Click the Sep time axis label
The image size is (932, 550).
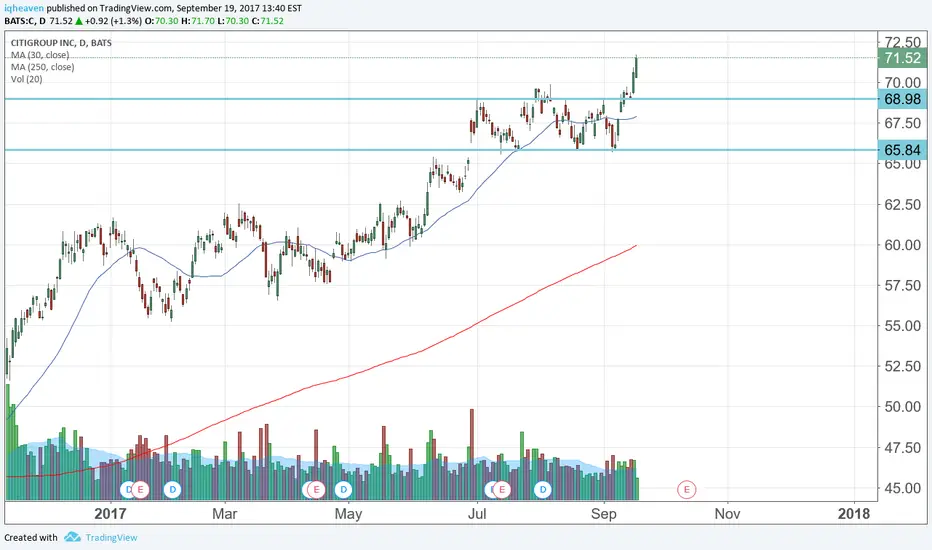click(604, 514)
